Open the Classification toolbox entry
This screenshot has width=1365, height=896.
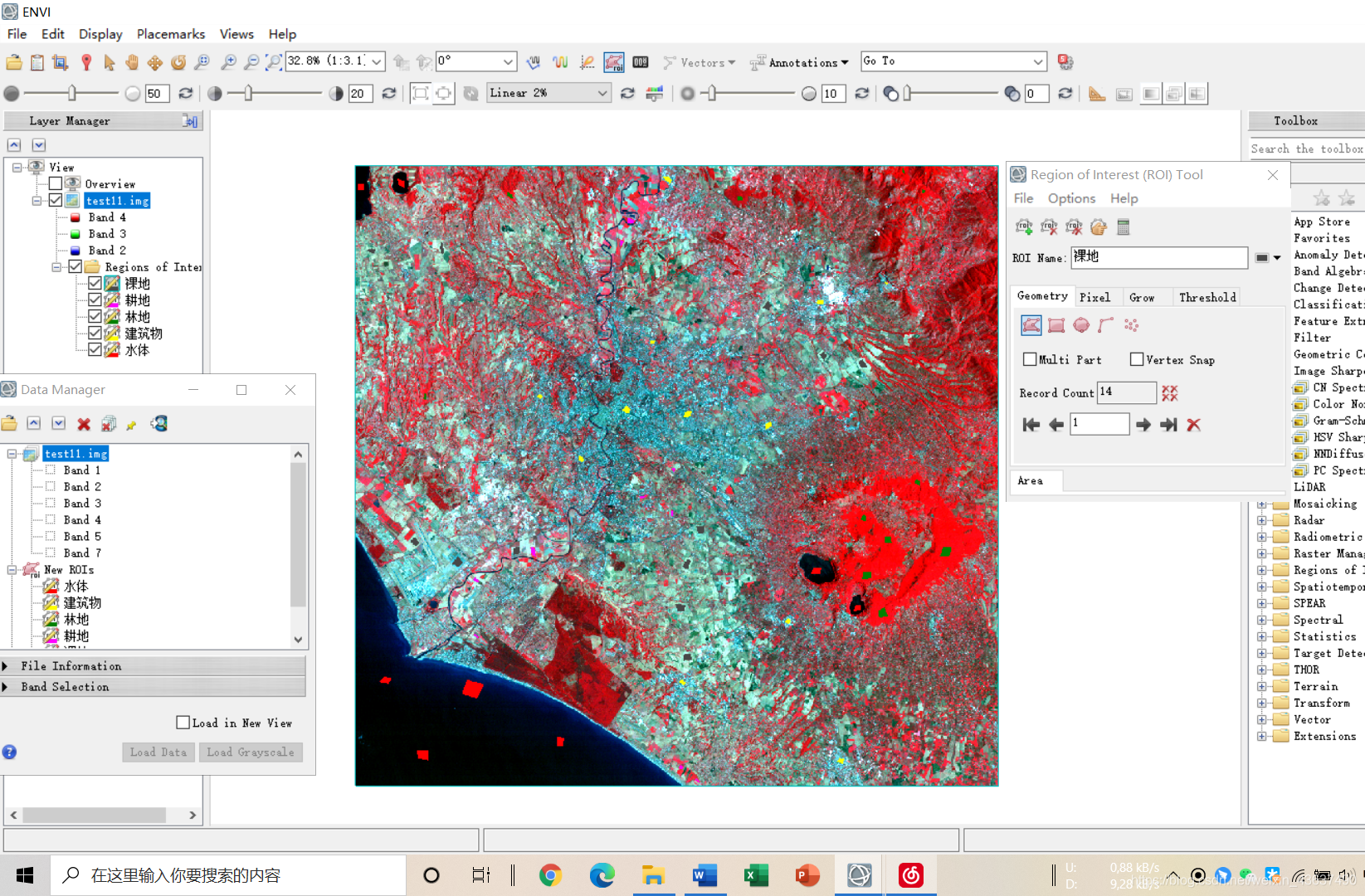click(x=1328, y=304)
